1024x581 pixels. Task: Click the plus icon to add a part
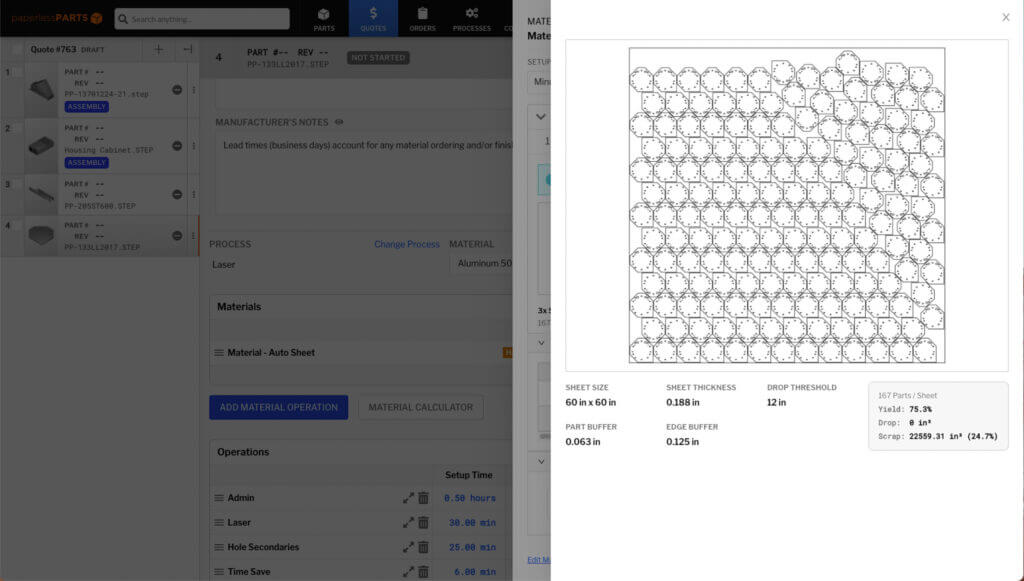click(158, 49)
